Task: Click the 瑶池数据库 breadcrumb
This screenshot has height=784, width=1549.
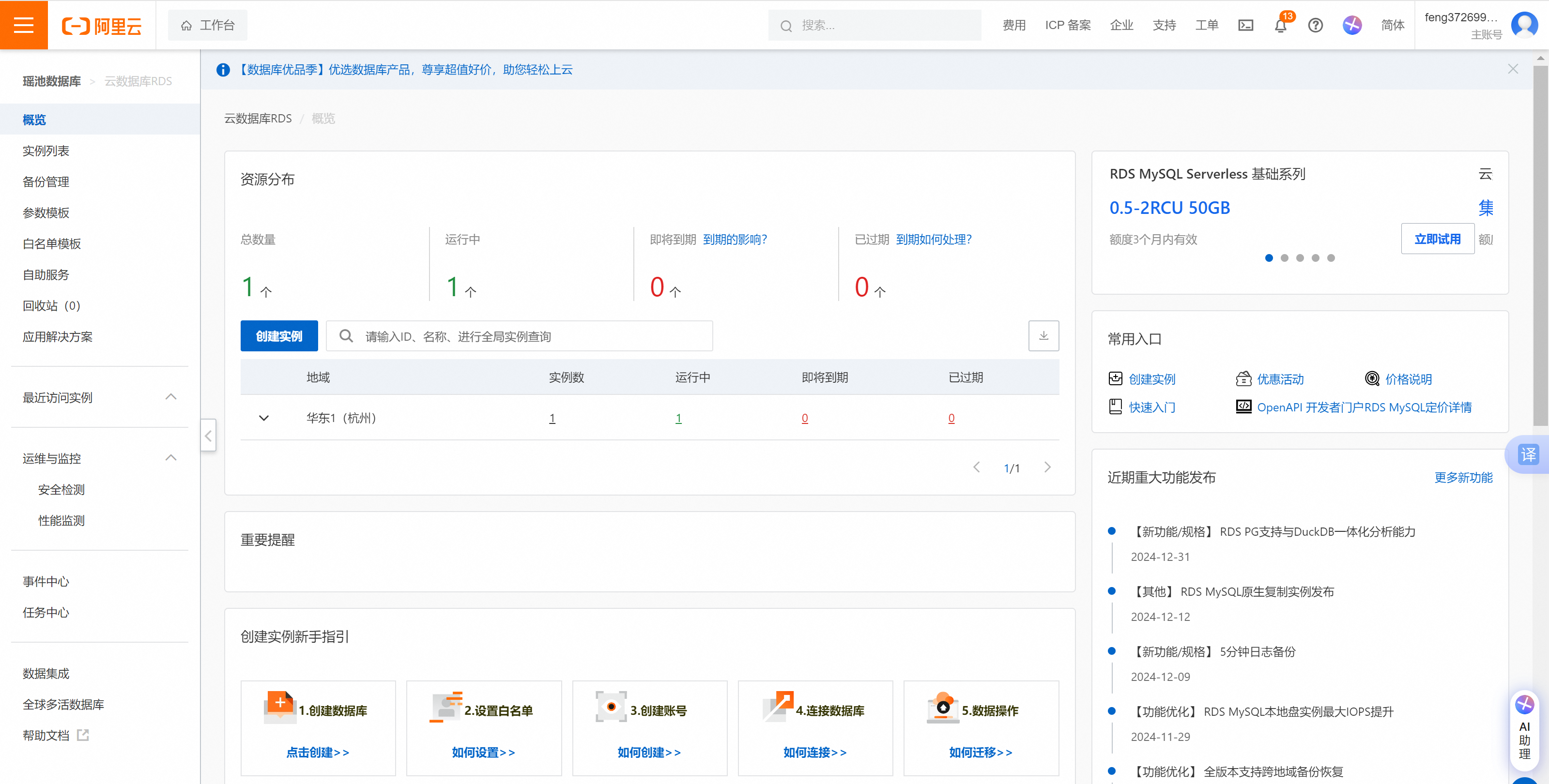Action: (x=52, y=80)
